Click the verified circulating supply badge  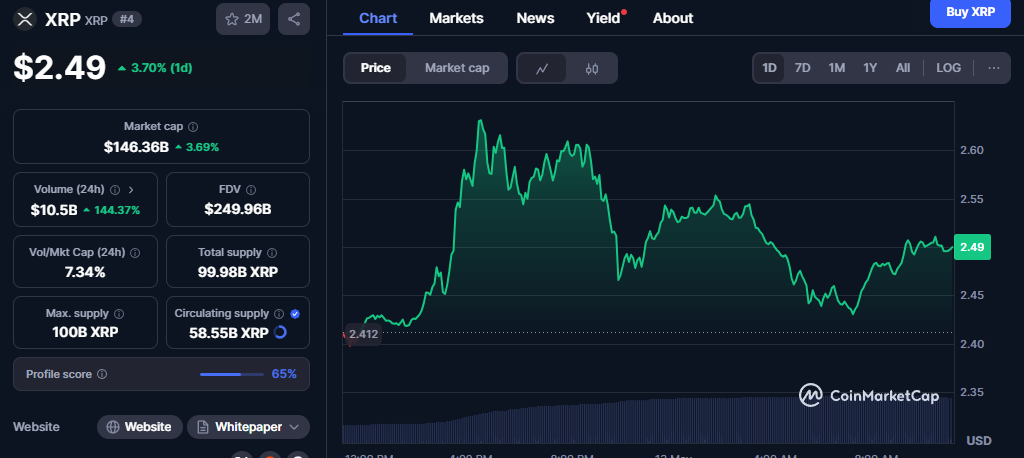coord(295,314)
